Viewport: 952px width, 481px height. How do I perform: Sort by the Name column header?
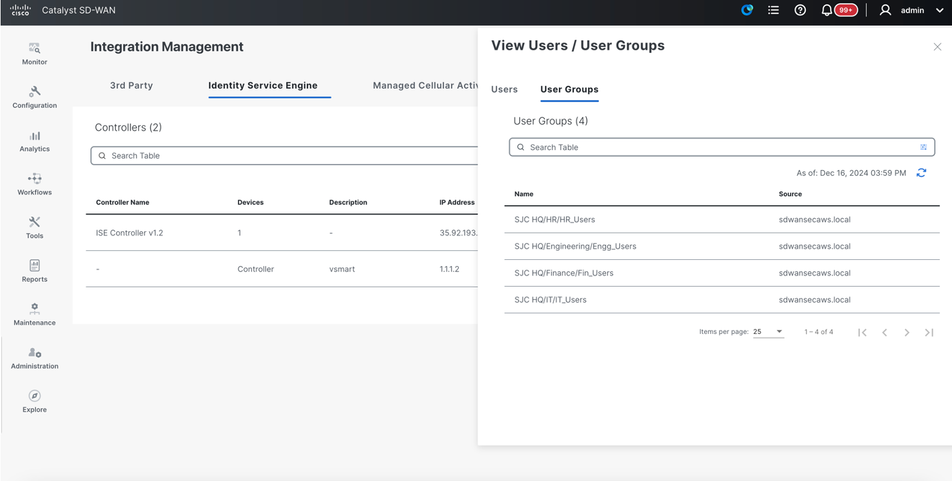tap(523, 194)
